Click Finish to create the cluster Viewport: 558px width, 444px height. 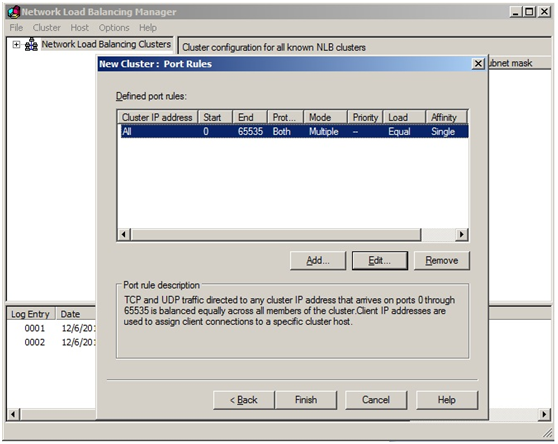tap(306, 400)
